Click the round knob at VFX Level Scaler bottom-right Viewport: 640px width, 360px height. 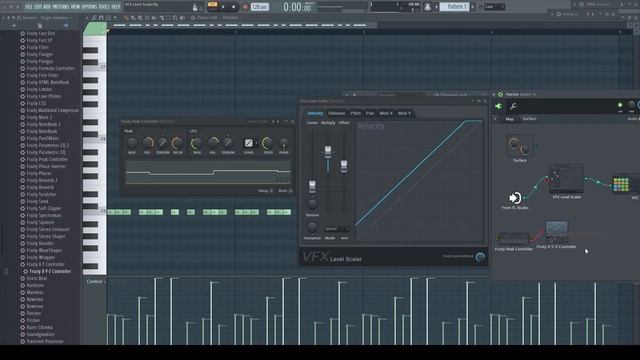pos(480,257)
